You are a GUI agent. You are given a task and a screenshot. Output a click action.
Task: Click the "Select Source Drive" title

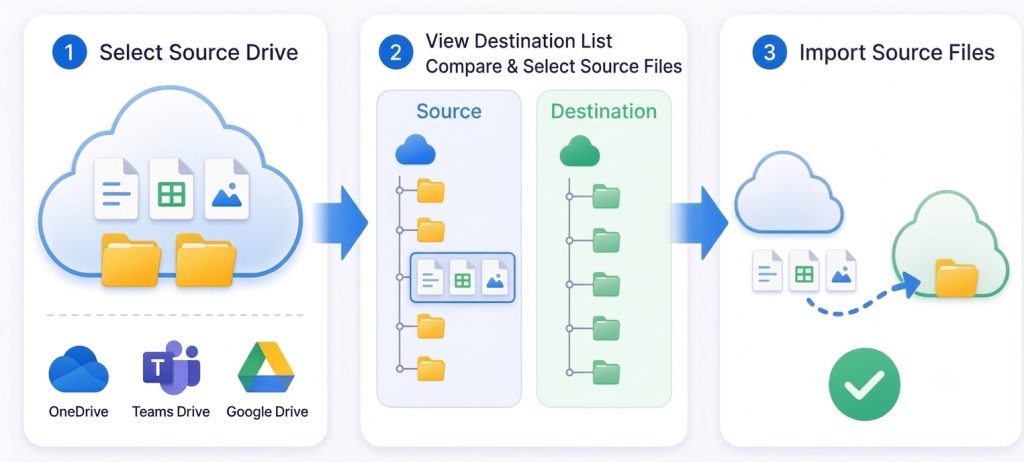pos(199,52)
